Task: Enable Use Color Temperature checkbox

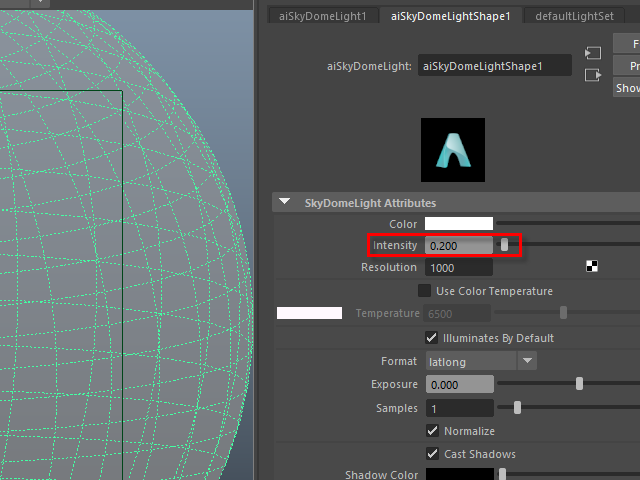Action: tap(425, 291)
